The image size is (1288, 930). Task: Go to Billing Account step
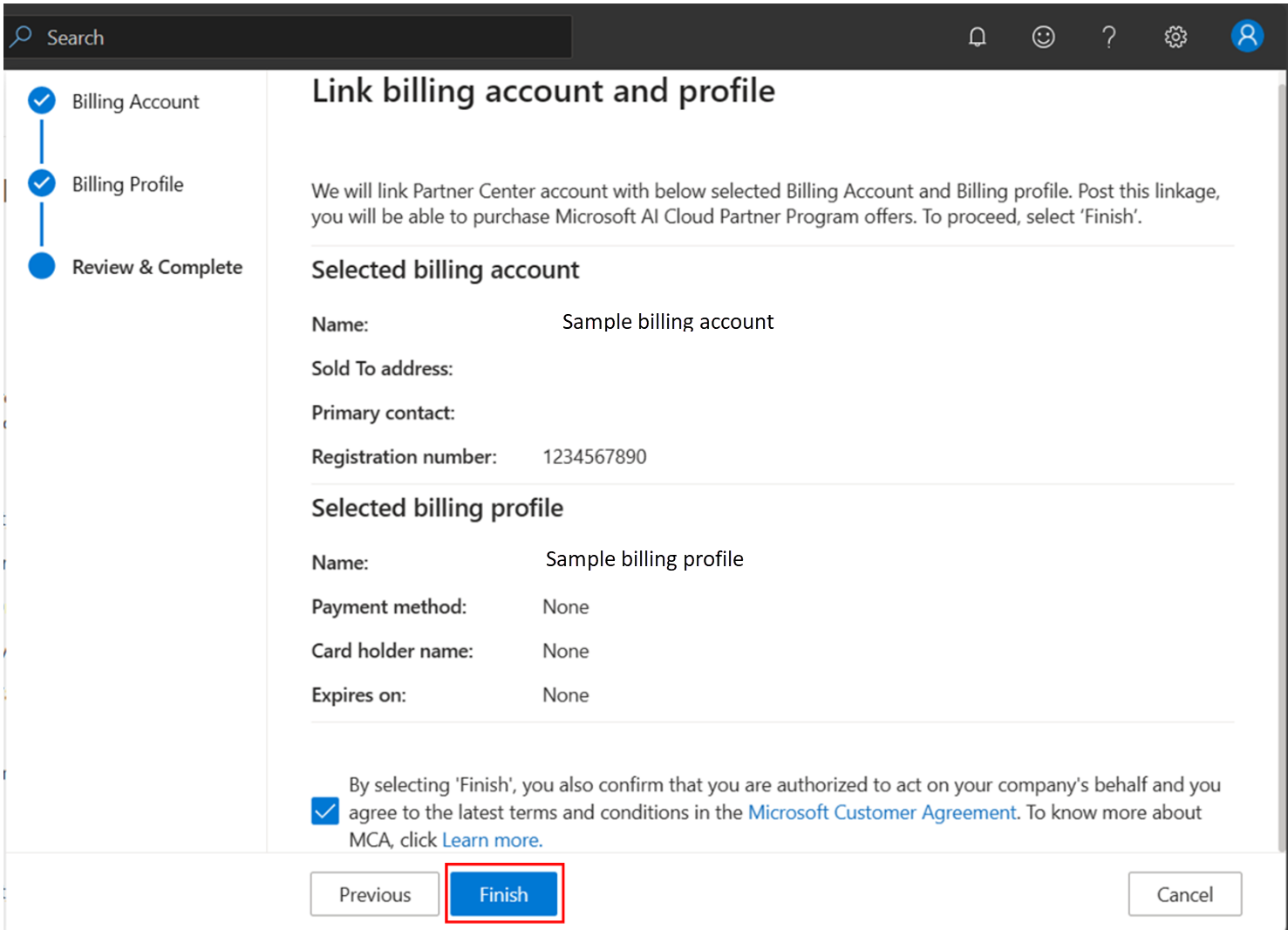pos(135,102)
